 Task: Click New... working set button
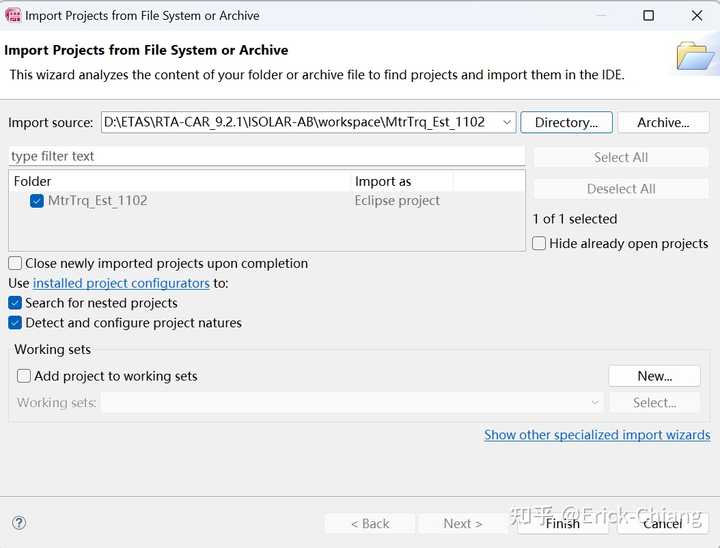[654, 377]
